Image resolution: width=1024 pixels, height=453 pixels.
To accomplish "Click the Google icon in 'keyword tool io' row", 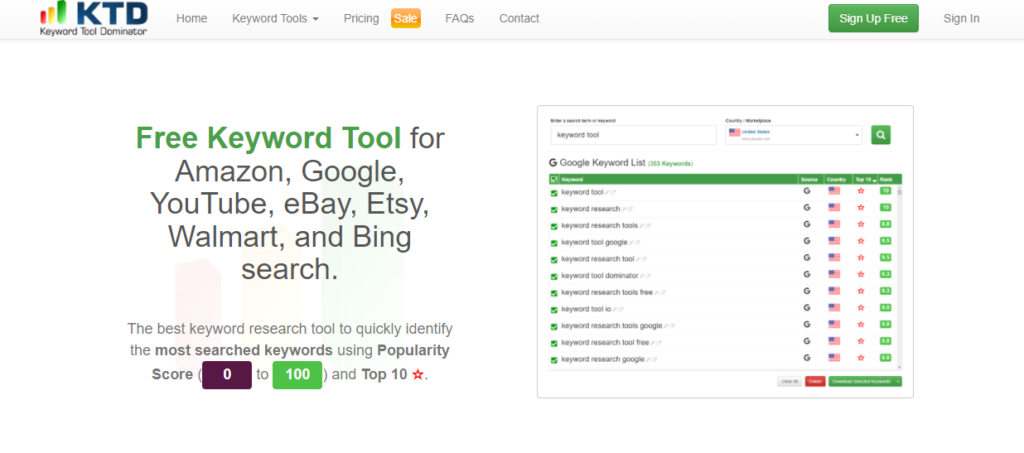I will (807, 307).
